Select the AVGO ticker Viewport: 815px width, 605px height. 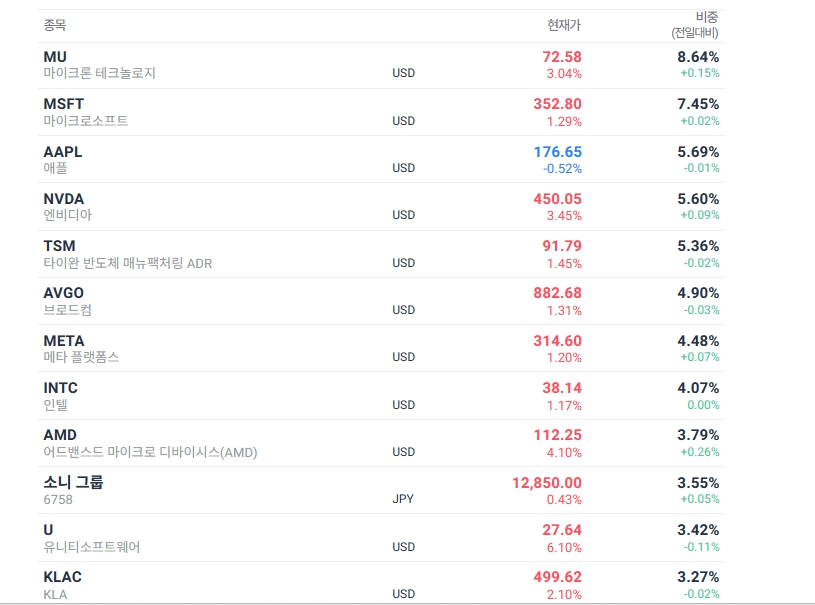63,293
